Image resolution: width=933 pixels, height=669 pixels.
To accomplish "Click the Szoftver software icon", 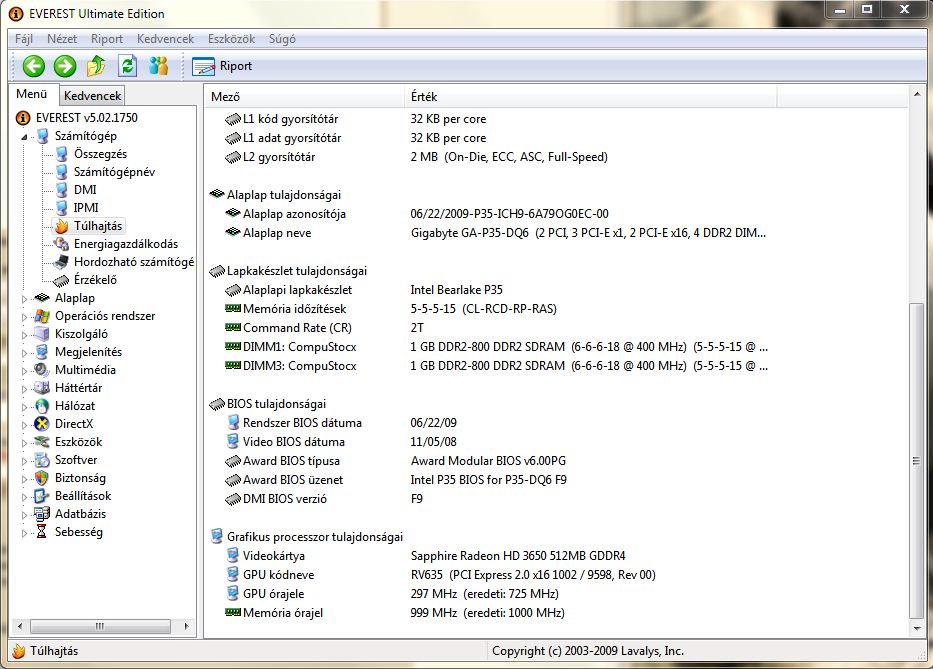I will pos(42,460).
